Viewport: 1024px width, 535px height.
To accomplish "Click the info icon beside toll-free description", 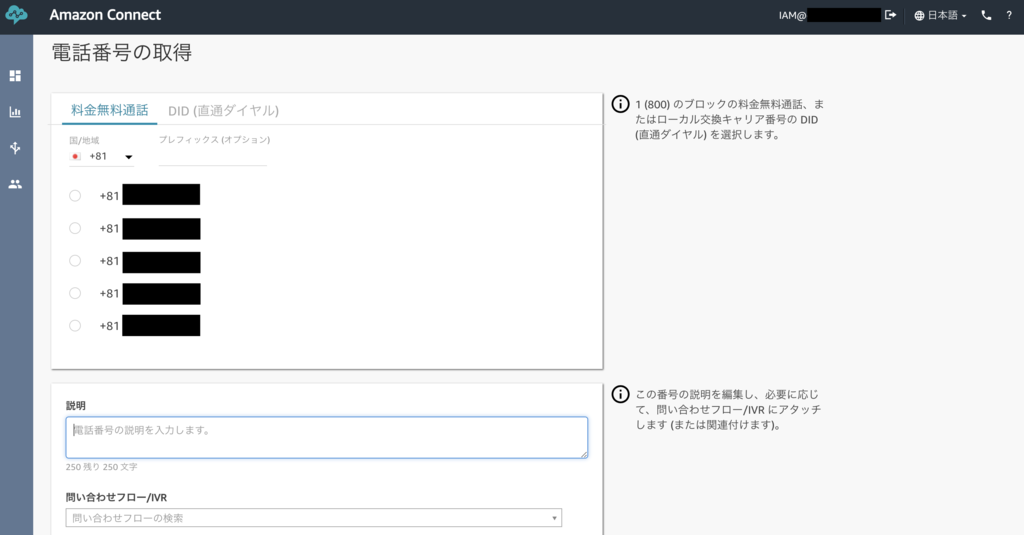I will [x=620, y=104].
